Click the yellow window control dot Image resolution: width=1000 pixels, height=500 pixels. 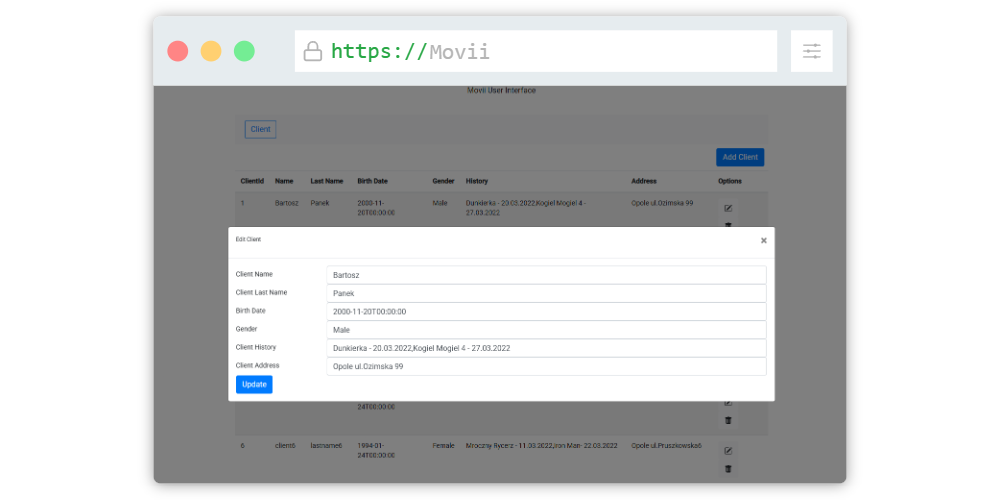coord(211,51)
